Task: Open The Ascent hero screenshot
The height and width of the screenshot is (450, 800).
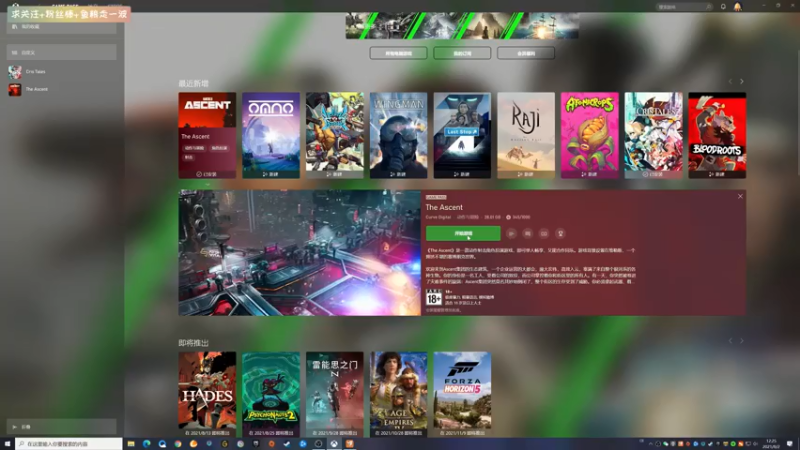Action: [299, 253]
